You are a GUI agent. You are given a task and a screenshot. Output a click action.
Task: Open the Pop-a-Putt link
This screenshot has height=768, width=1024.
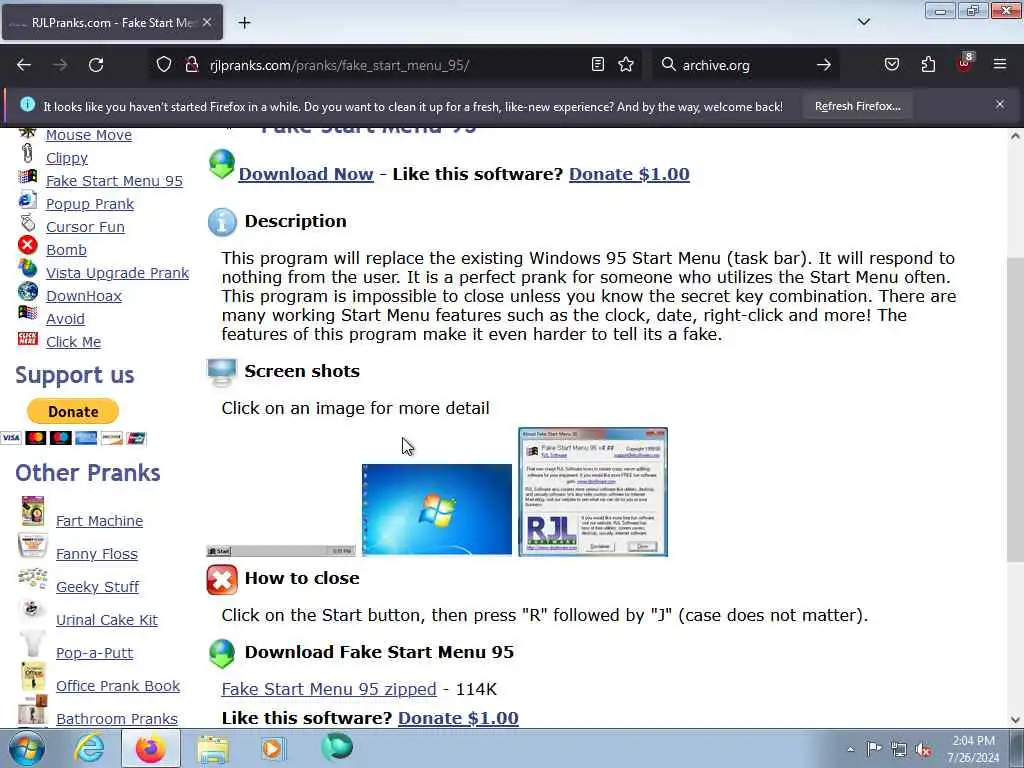(94, 653)
